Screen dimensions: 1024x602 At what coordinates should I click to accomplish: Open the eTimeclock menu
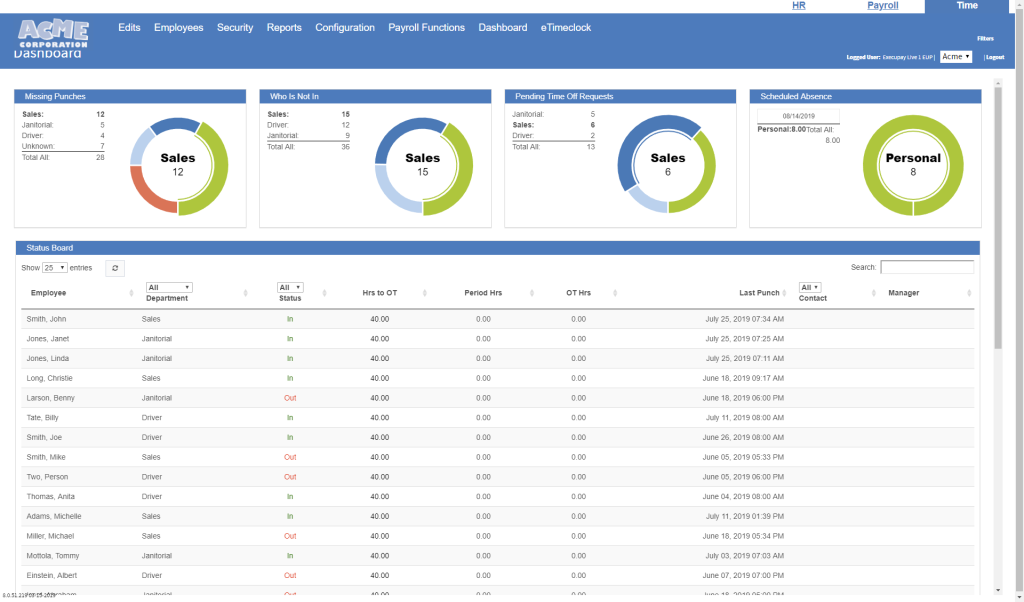tap(565, 27)
